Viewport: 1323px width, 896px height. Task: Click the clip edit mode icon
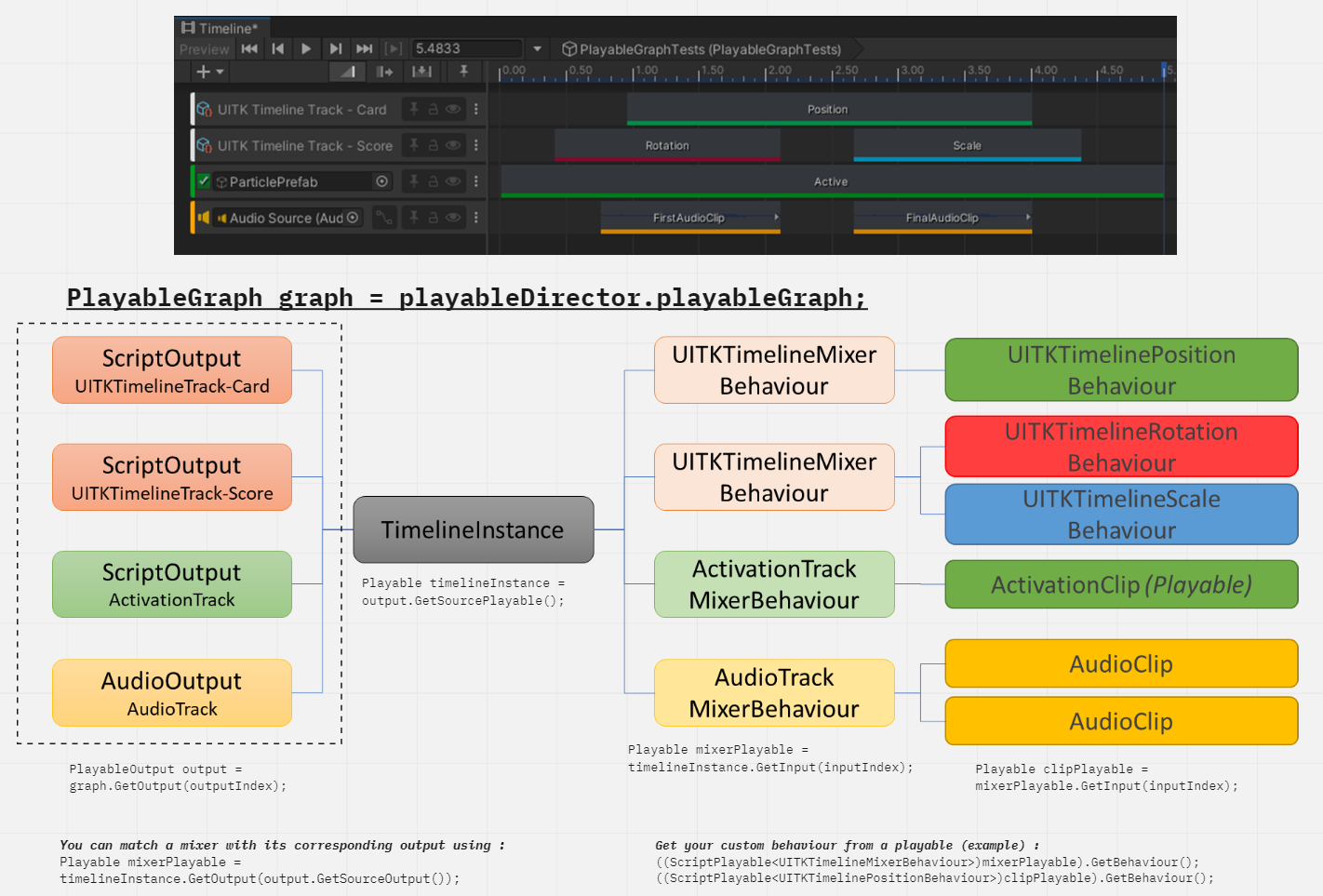382,72
